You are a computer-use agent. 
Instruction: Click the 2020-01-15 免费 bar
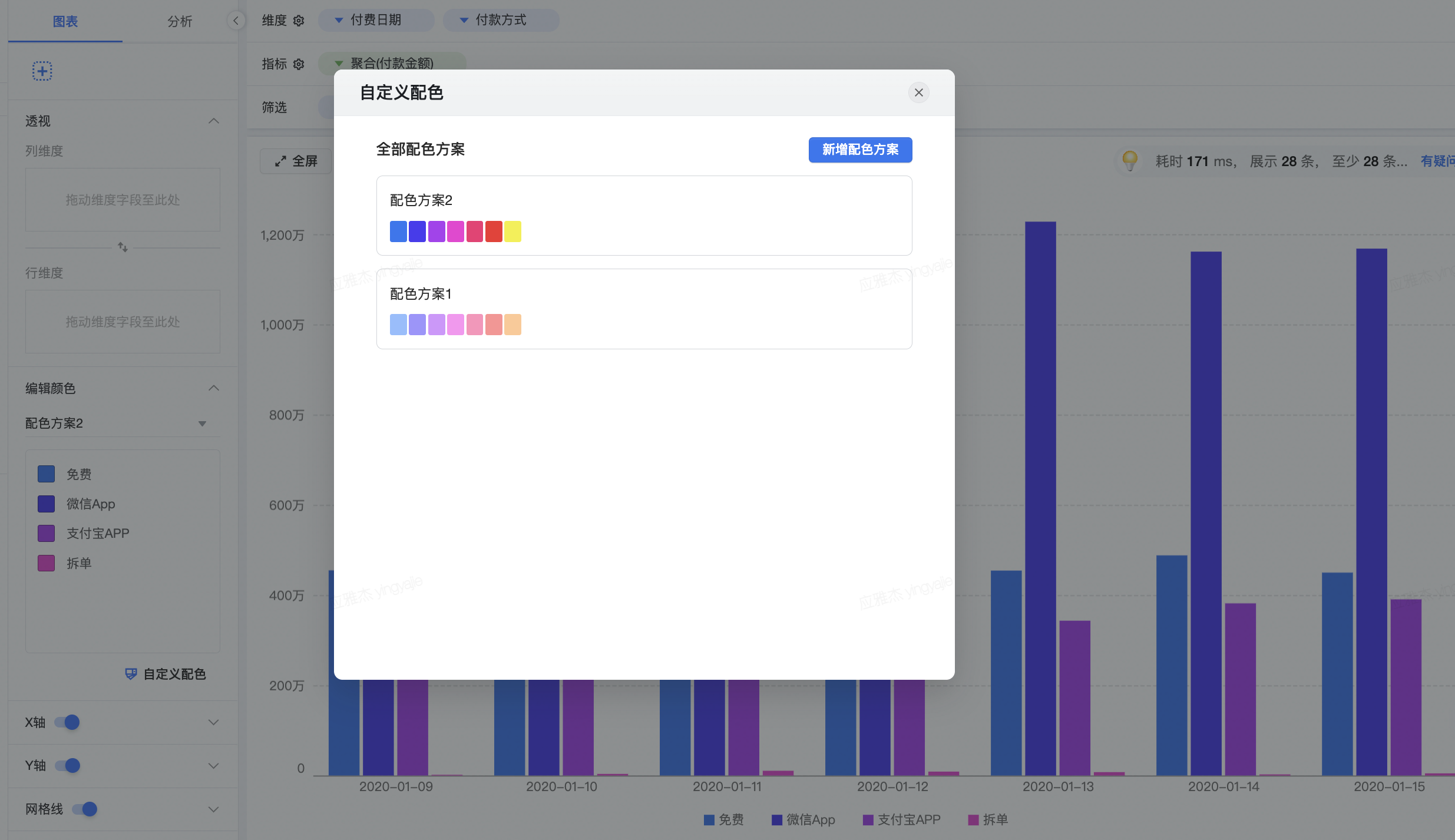tap(1337, 674)
